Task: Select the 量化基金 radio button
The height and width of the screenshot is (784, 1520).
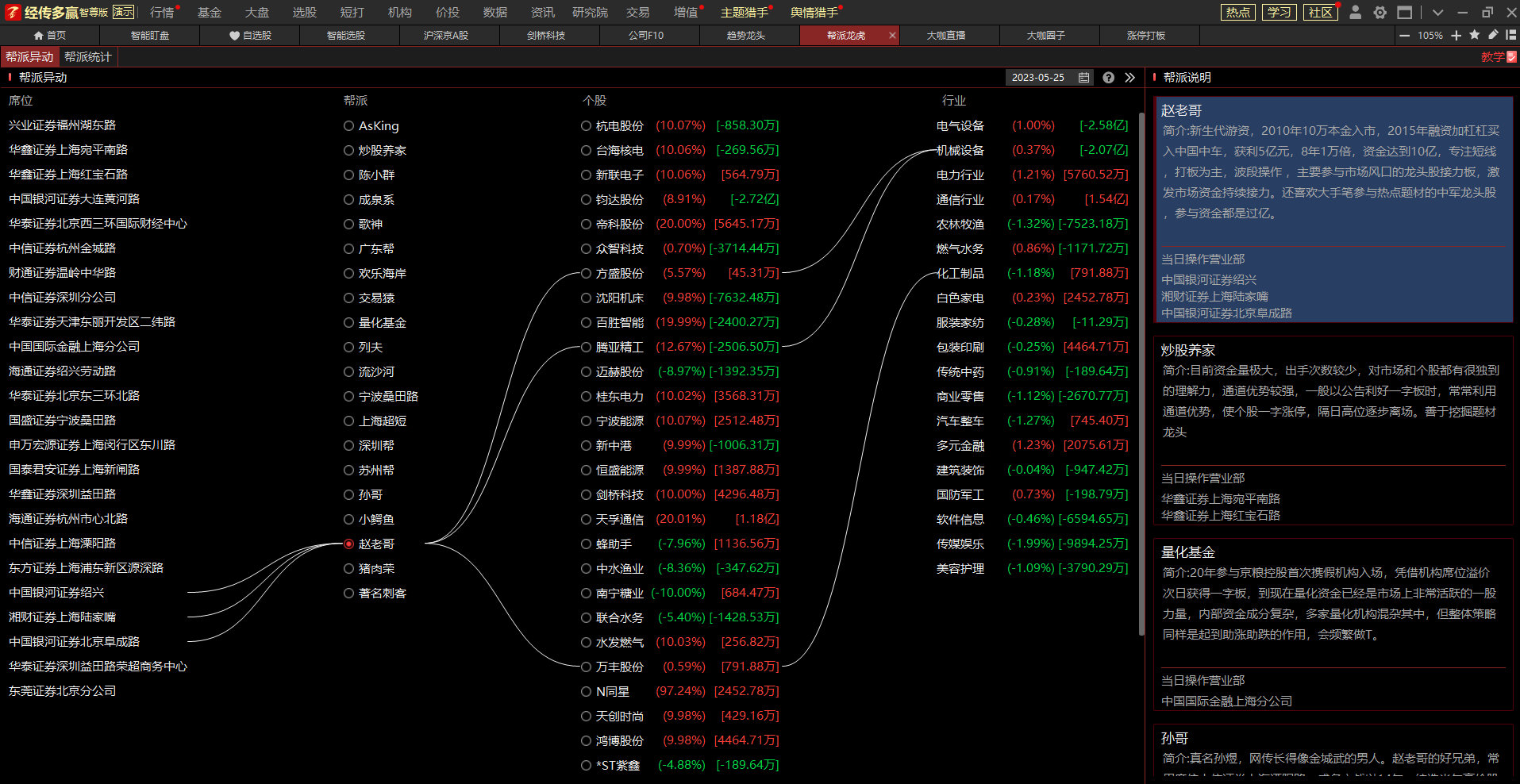Action: point(348,322)
